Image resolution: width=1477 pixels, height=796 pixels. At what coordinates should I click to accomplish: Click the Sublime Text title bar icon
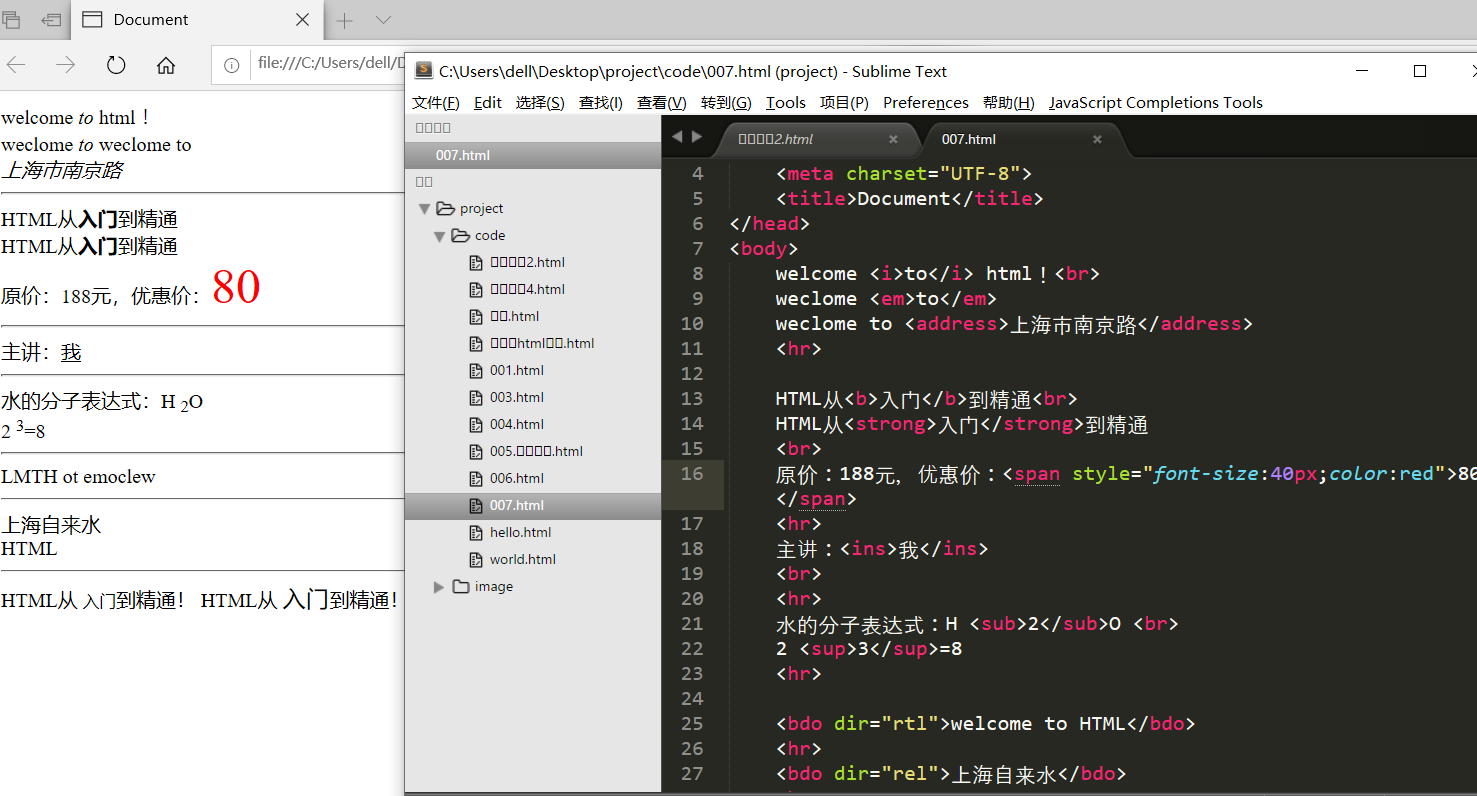pyautogui.click(x=423, y=71)
